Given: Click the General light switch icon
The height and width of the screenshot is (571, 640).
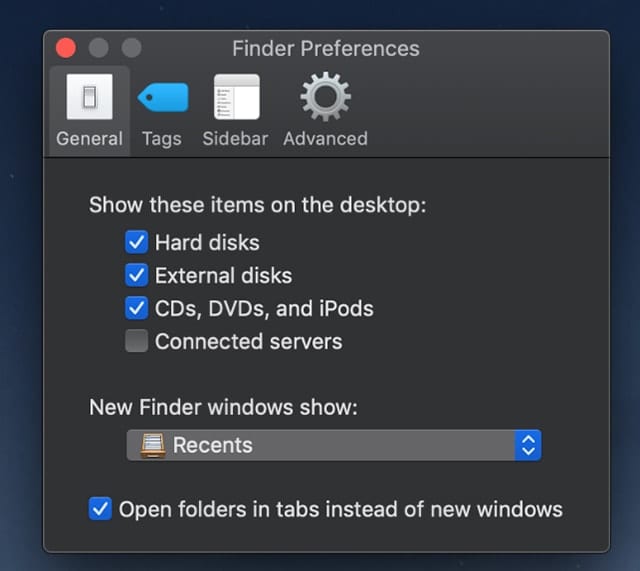Looking at the screenshot, I should point(89,97).
